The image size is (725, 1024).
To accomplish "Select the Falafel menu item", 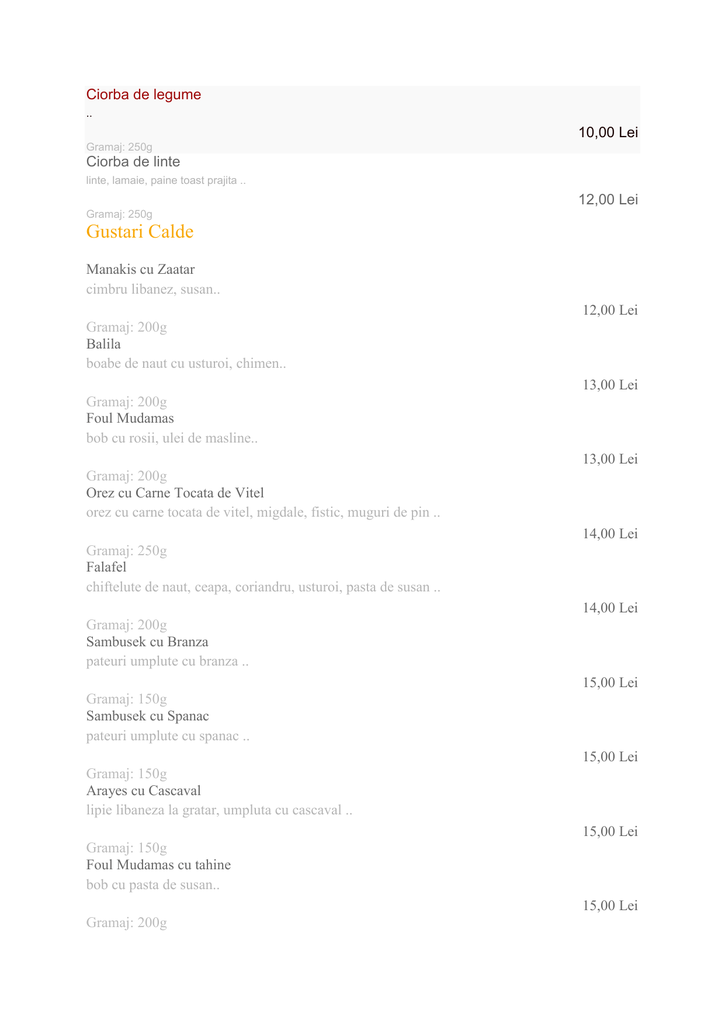I will tap(106, 568).
